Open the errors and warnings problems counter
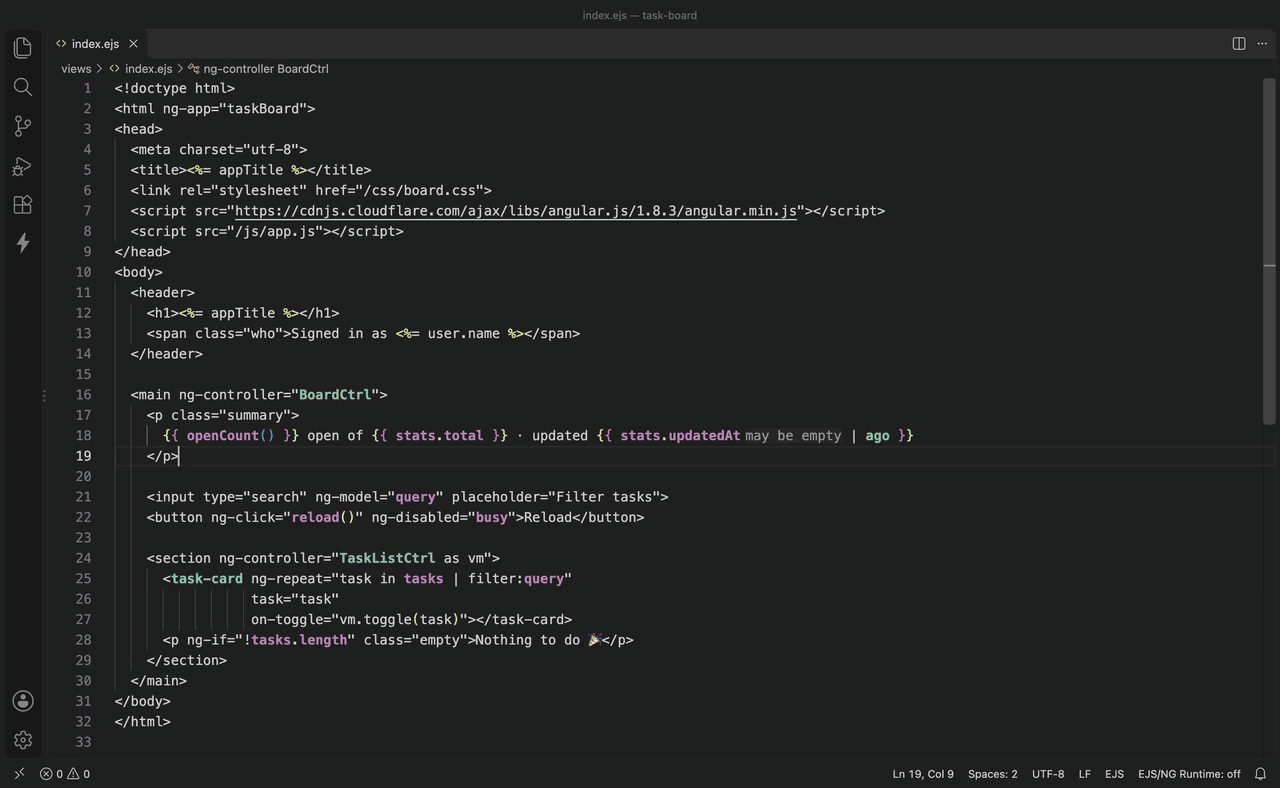1280x788 pixels. [x=65, y=774]
